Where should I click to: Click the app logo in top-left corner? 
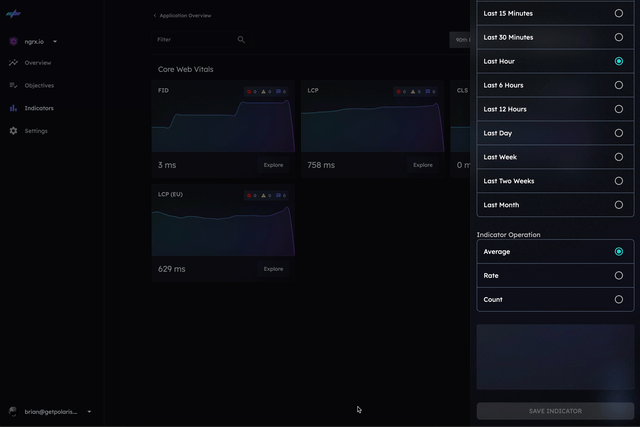pyautogui.click(x=12, y=15)
